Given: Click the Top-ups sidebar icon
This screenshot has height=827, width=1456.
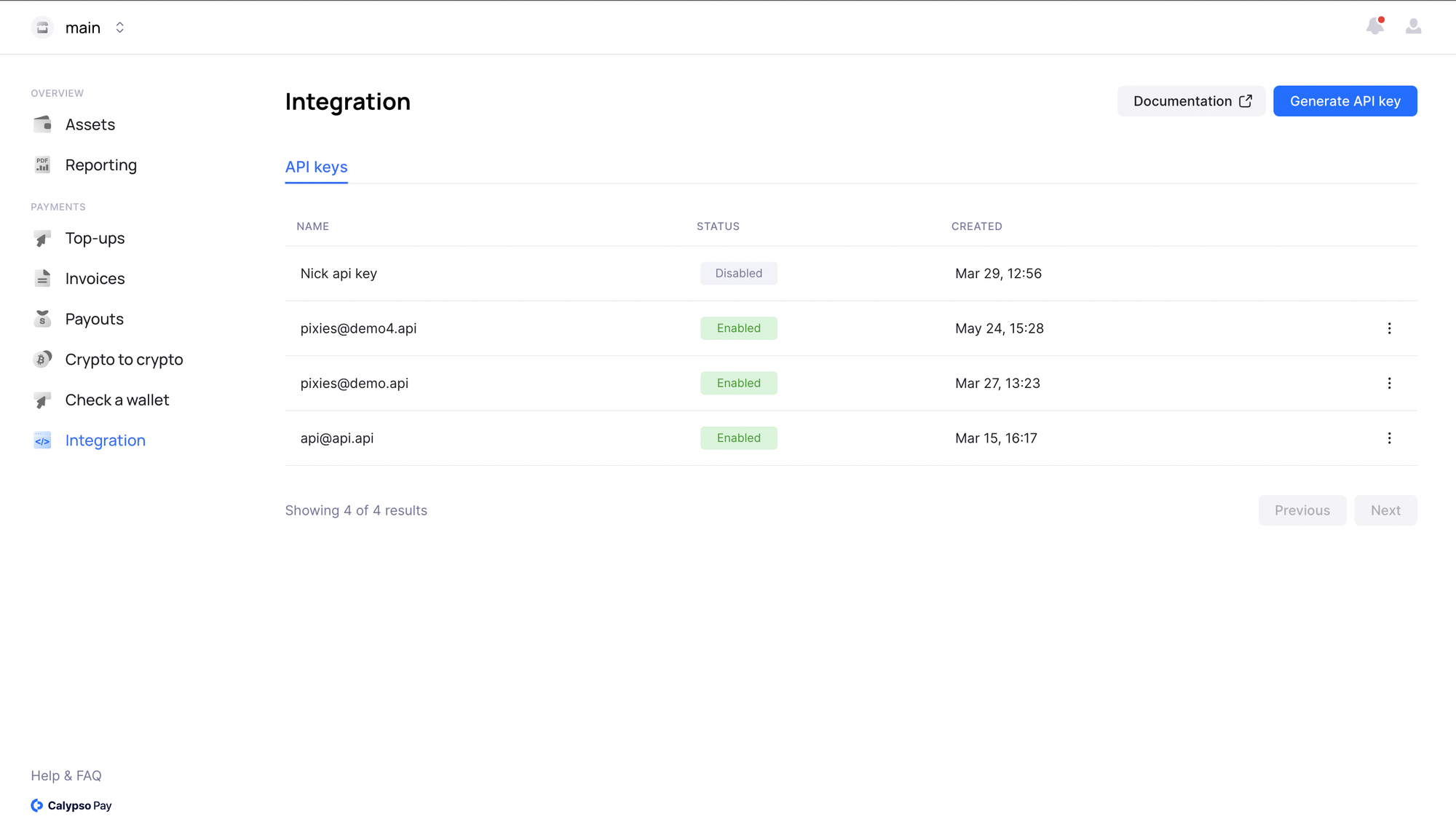Looking at the screenshot, I should [43, 239].
